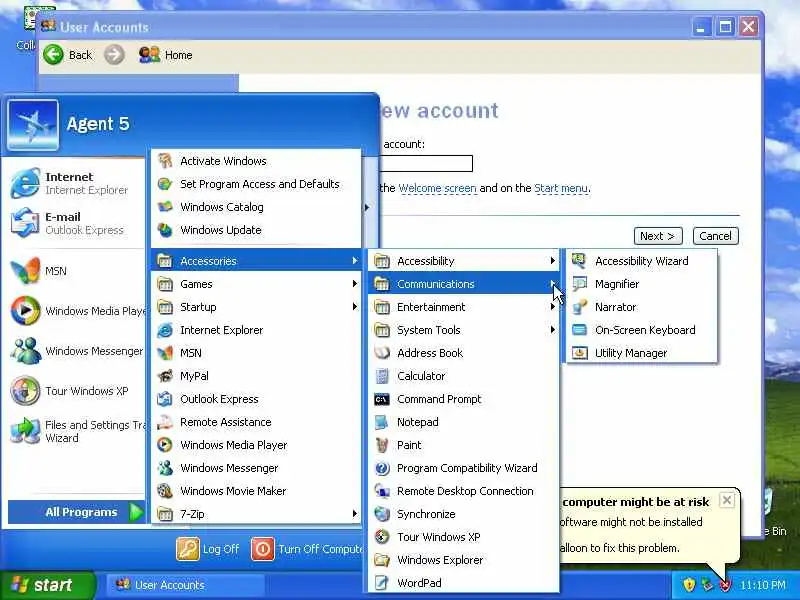
Task: Open the Accessibility Wizard icon
Action: (580, 261)
